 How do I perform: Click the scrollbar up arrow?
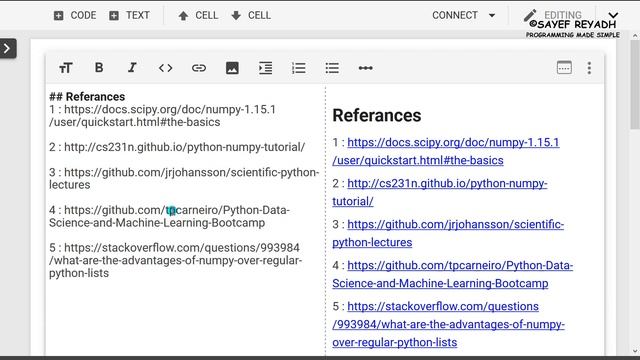click(x=635, y=36)
